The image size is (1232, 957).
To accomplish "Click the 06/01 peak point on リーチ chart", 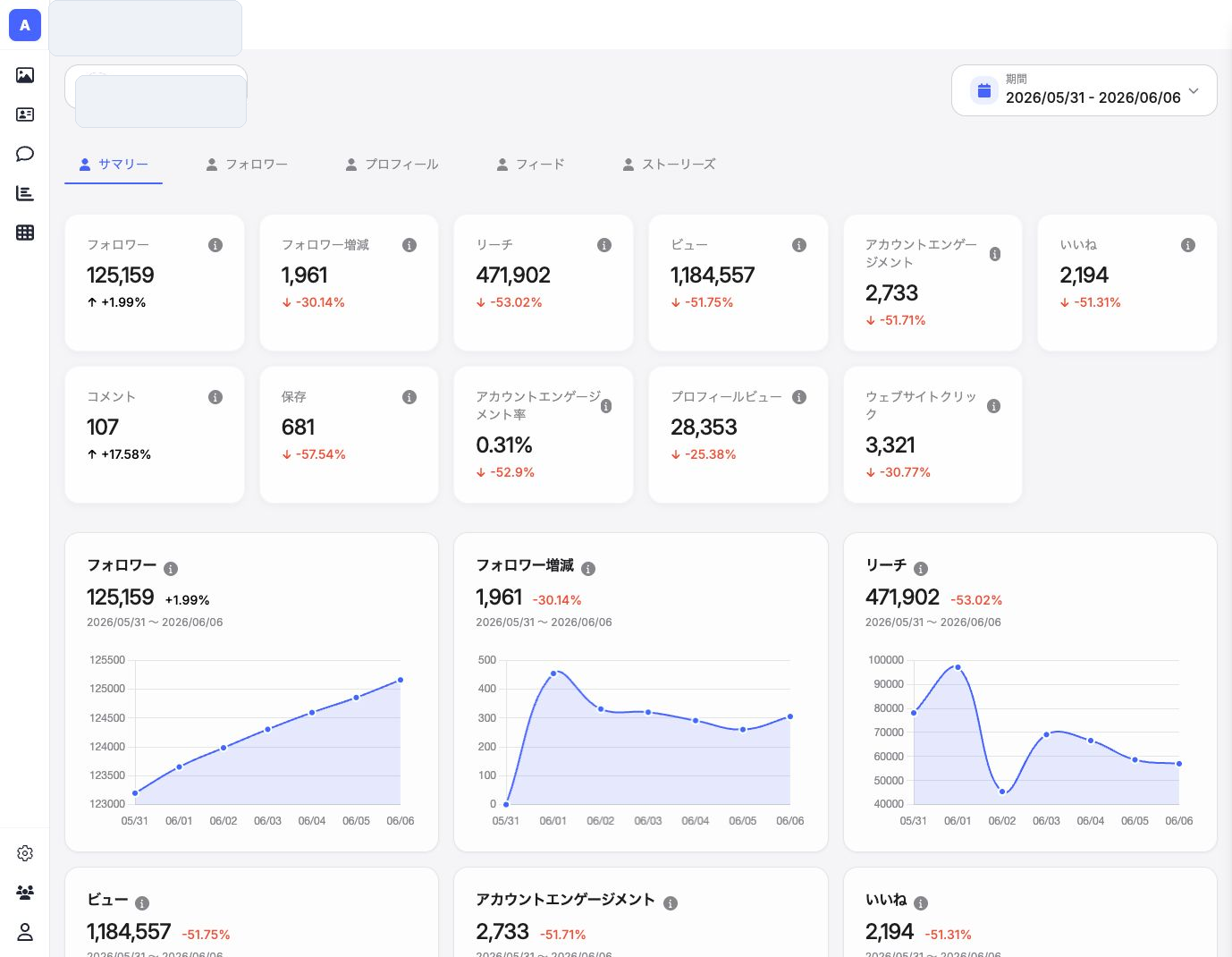I will click(x=958, y=667).
